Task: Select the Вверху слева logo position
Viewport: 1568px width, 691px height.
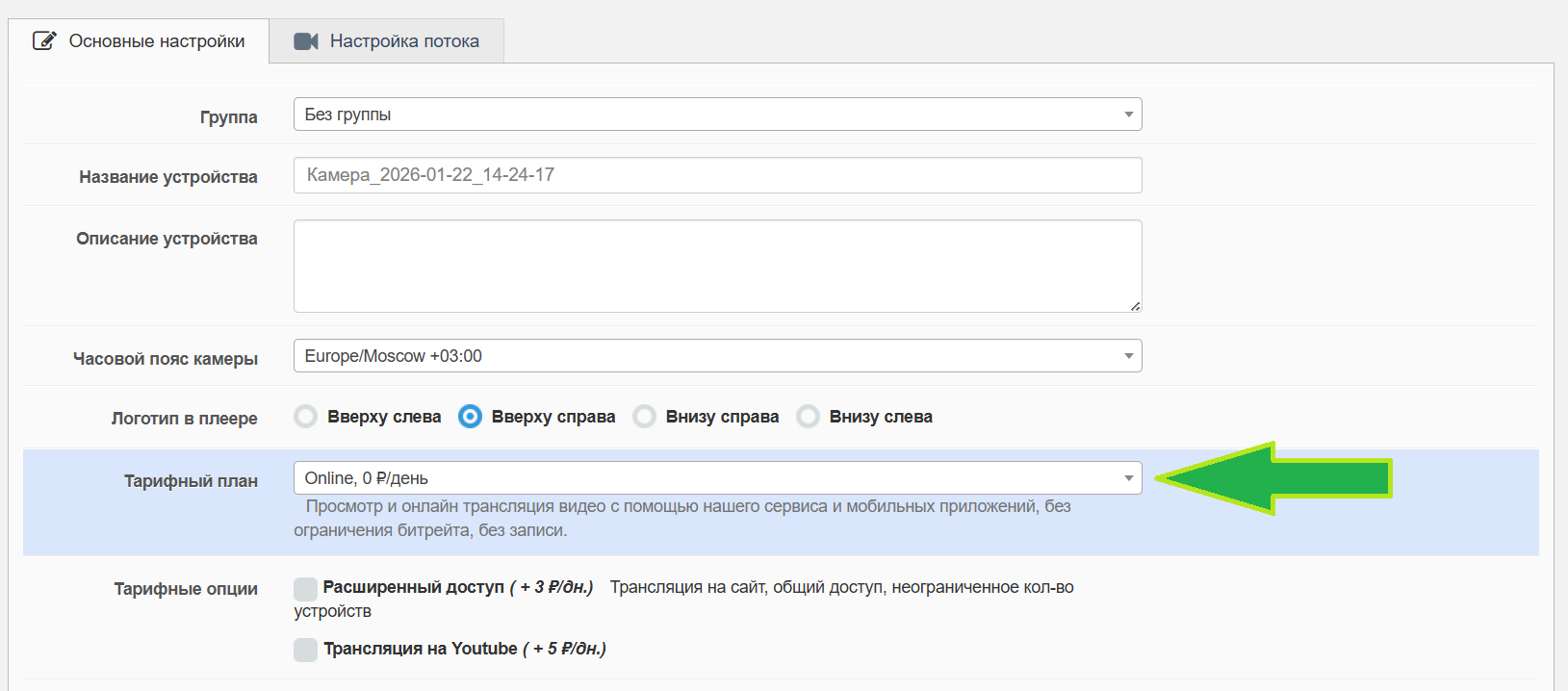Action: [x=306, y=417]
